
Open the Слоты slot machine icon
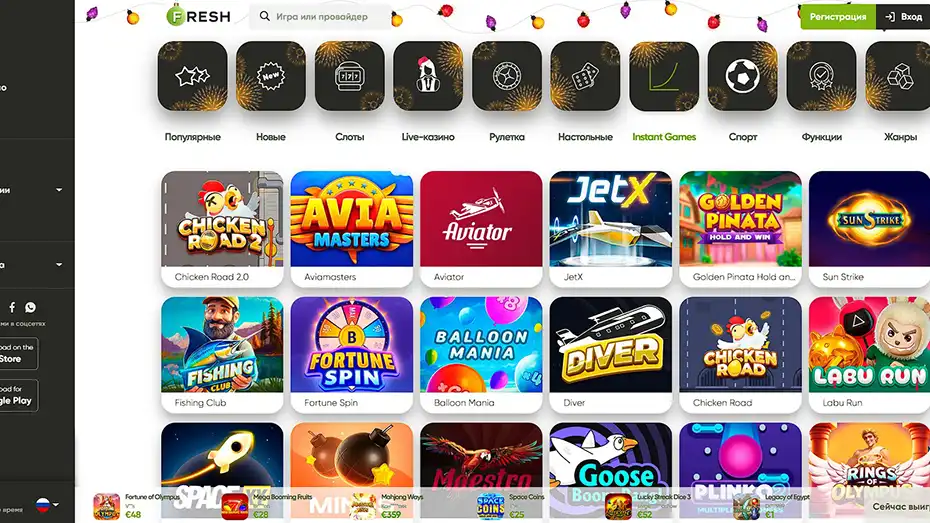point(349,76)
